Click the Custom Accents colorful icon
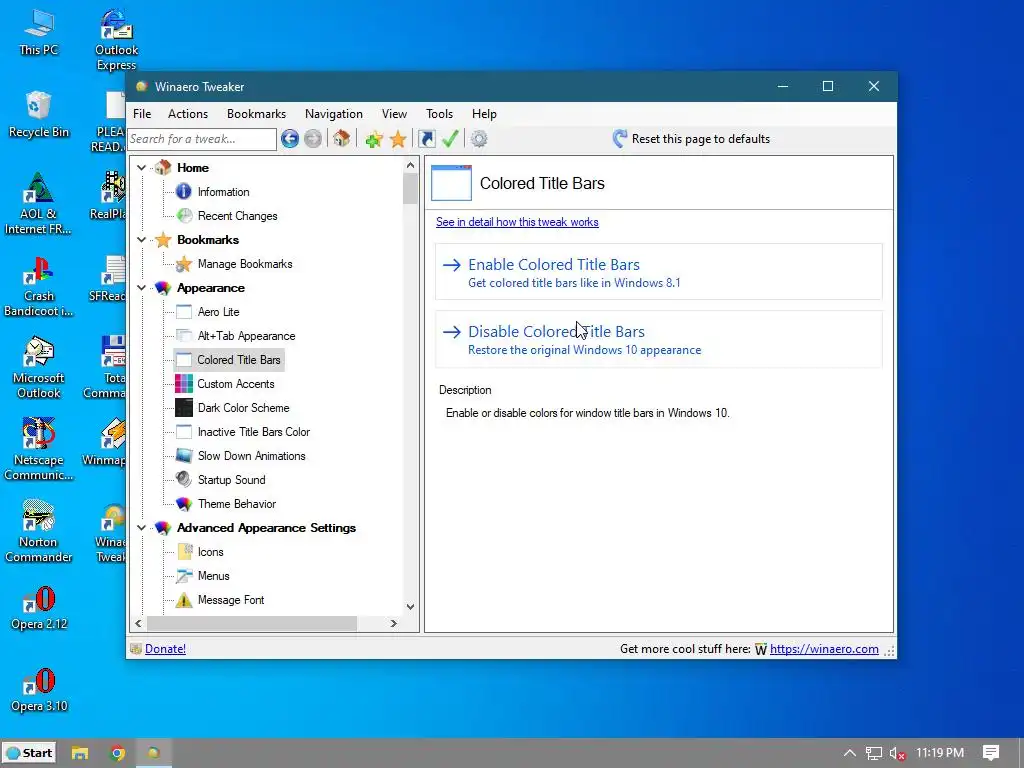This screenshot has width=1024, height=768. click(184, 383)
